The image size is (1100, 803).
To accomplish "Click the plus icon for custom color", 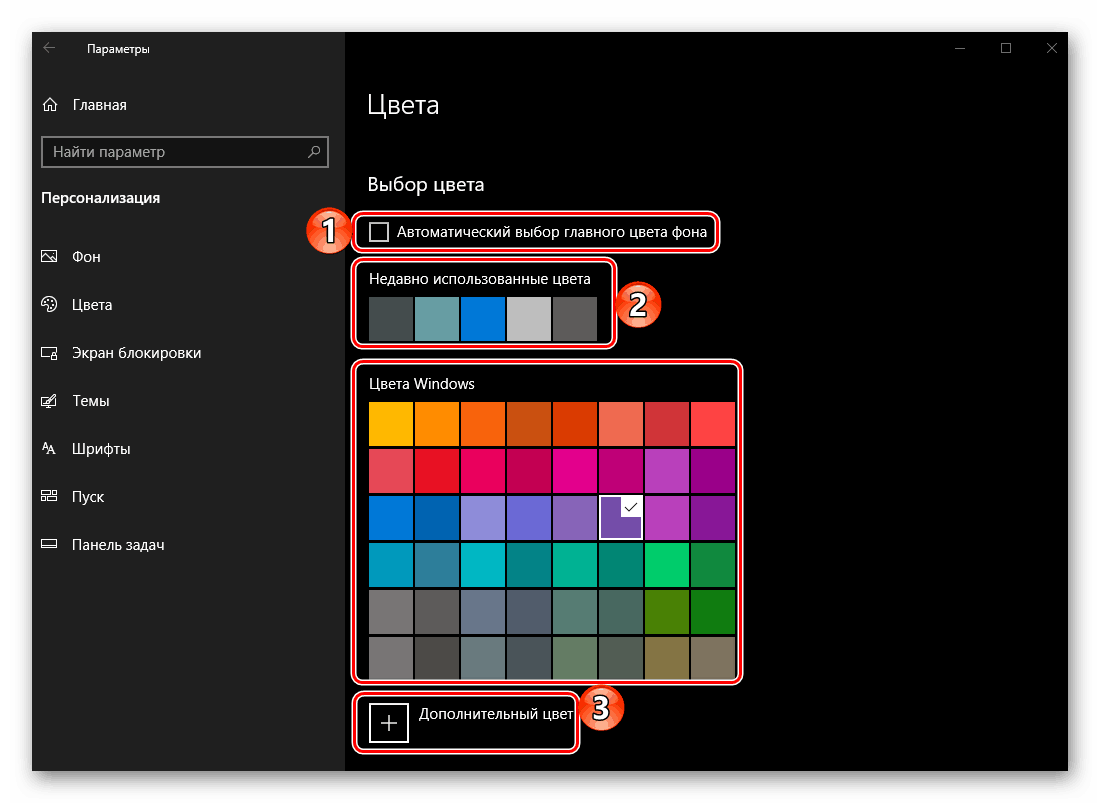I will point(389,722).
